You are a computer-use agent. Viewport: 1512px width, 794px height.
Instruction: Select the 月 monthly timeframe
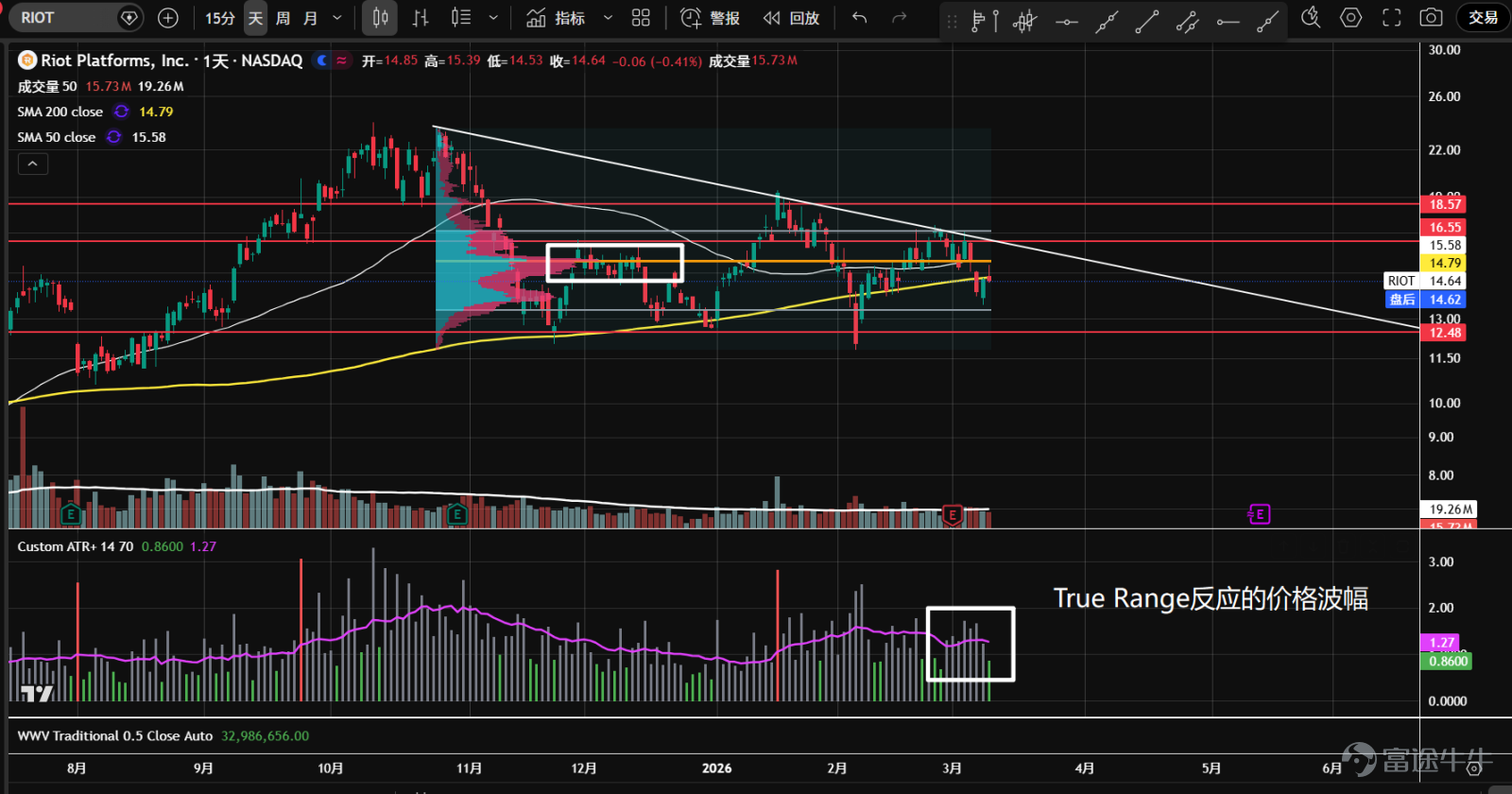(x=310, y=18)
